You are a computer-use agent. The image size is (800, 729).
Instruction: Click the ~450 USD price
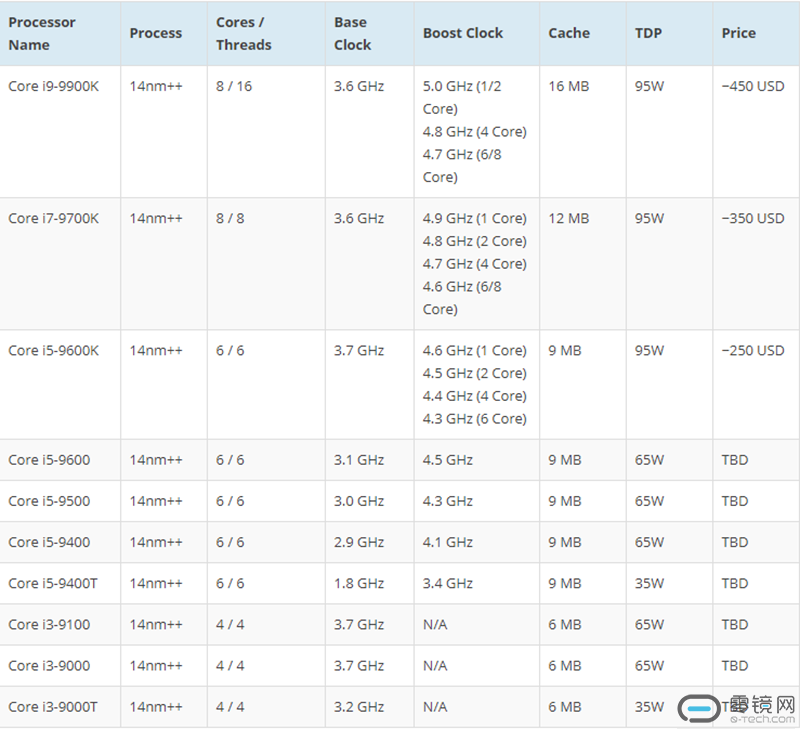(753, 86)
